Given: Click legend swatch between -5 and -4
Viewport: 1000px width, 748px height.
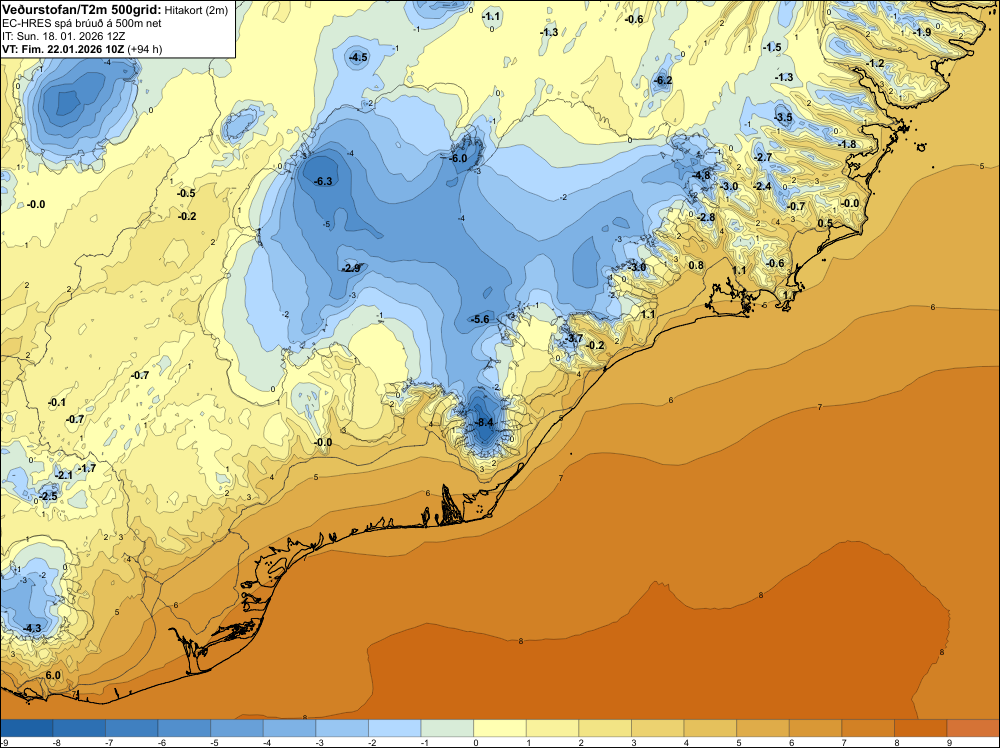Looking at the screenshot, I should click(x=237, y=728).
